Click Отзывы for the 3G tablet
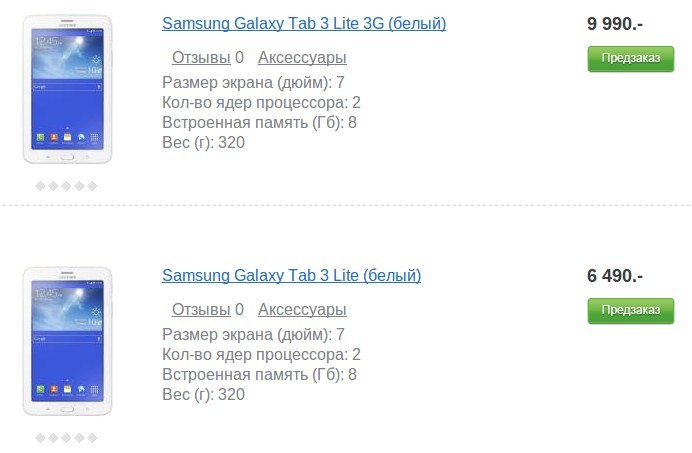Image resolution: width=692 pixels, height=453 pixels. pos(200,58)
